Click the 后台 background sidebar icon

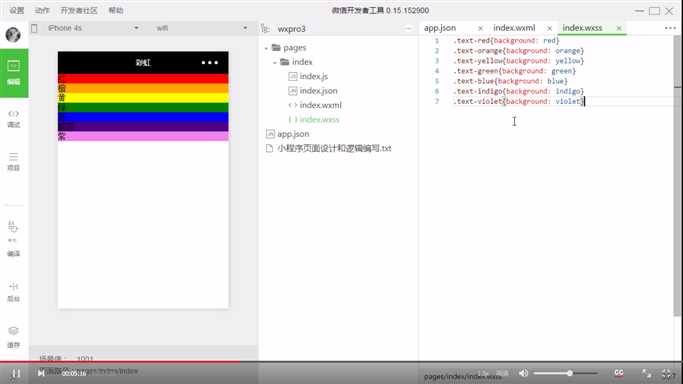point(14,292)
